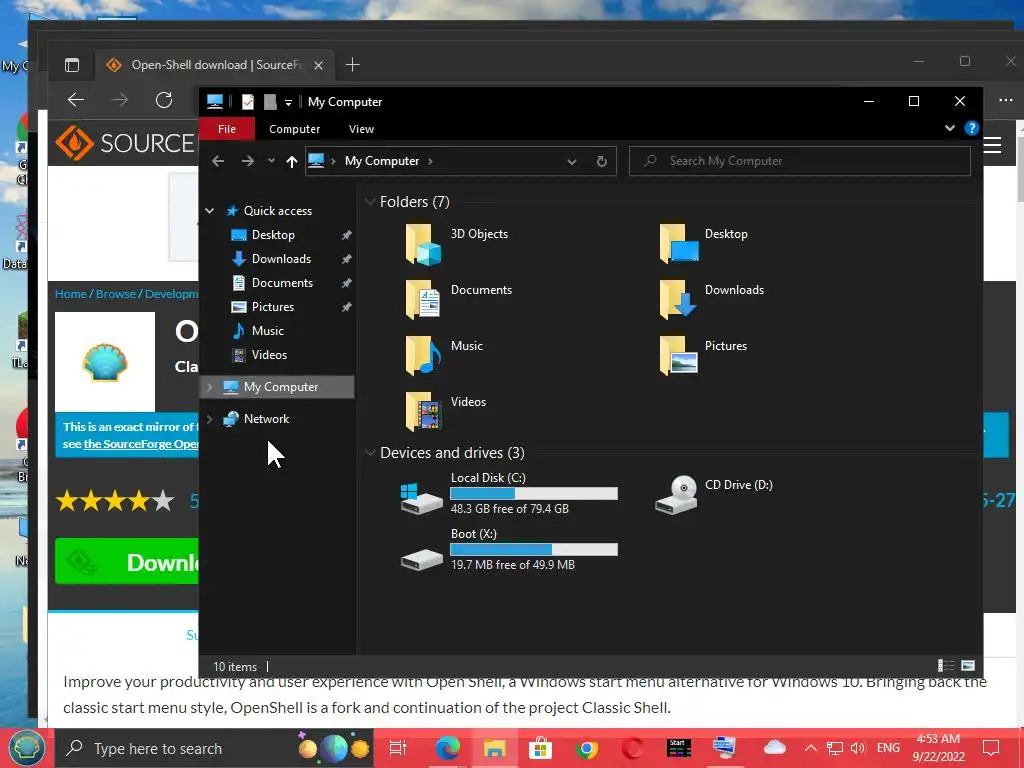Open the View ribbon tab
The height and width of the screenshot is (768, 1024).
point(361,129)
